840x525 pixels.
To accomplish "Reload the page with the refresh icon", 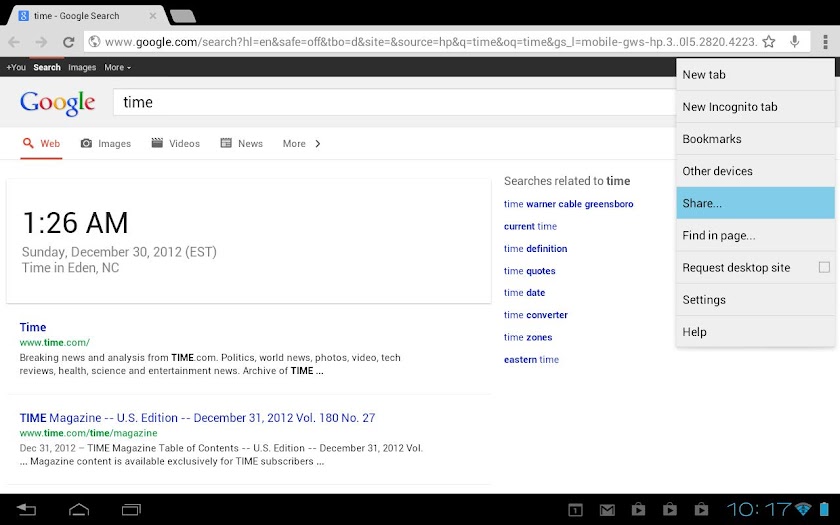I will 68,42.
